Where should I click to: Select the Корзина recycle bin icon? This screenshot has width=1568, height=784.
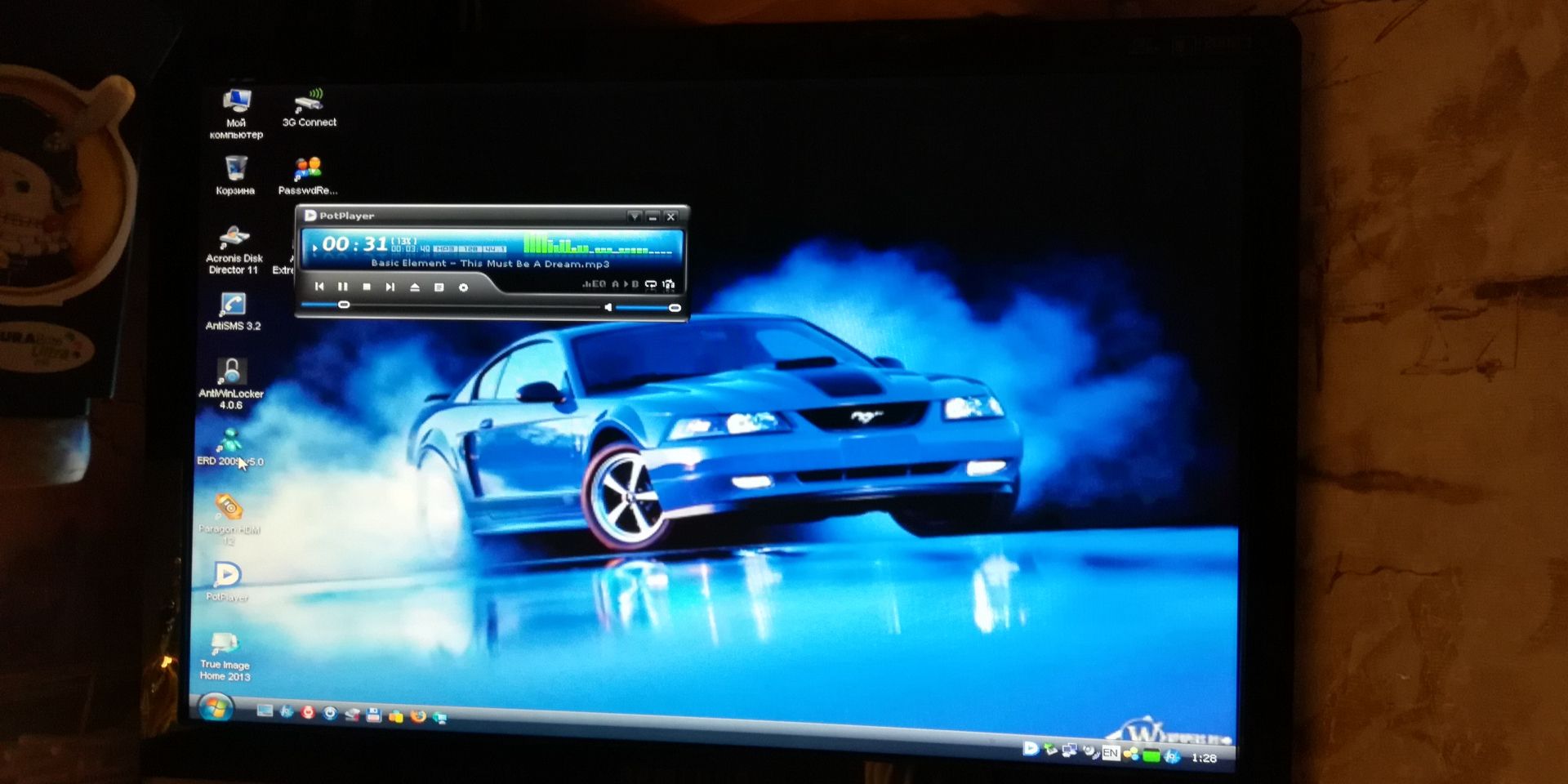(235, 176)
